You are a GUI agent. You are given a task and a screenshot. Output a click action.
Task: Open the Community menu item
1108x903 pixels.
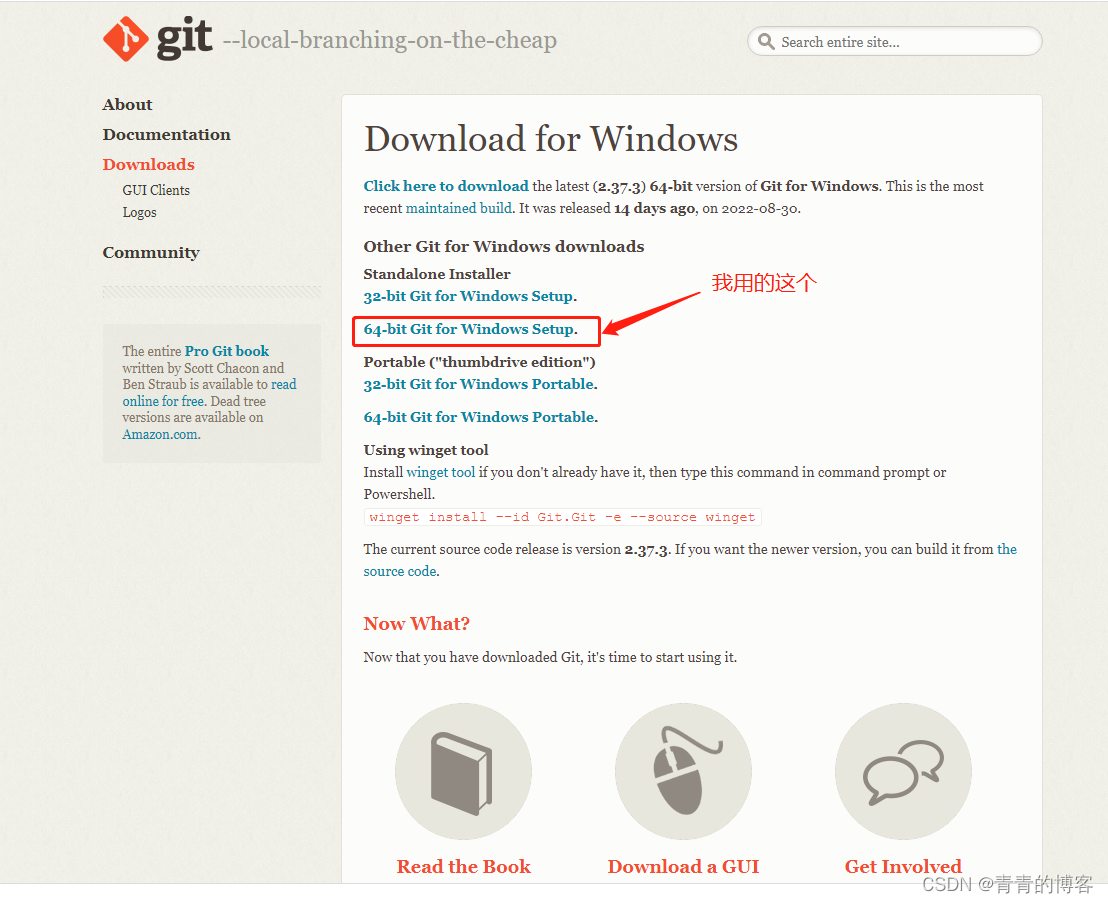click(151, 252)
